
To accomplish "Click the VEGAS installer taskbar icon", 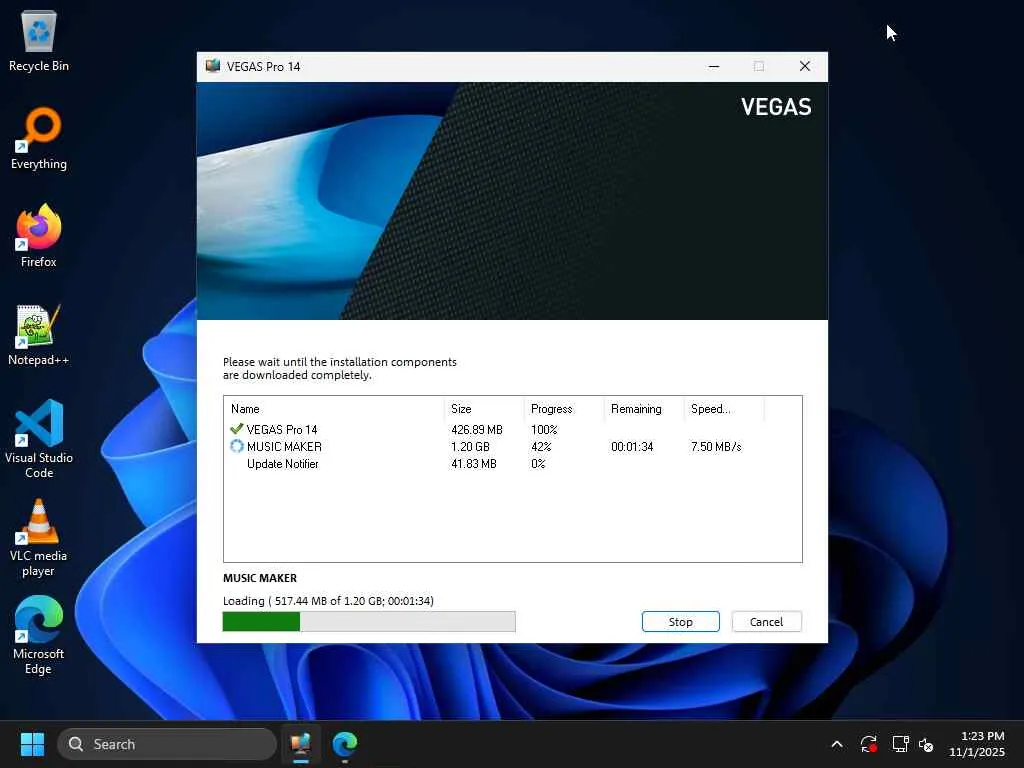I will (x=301, y=744).
